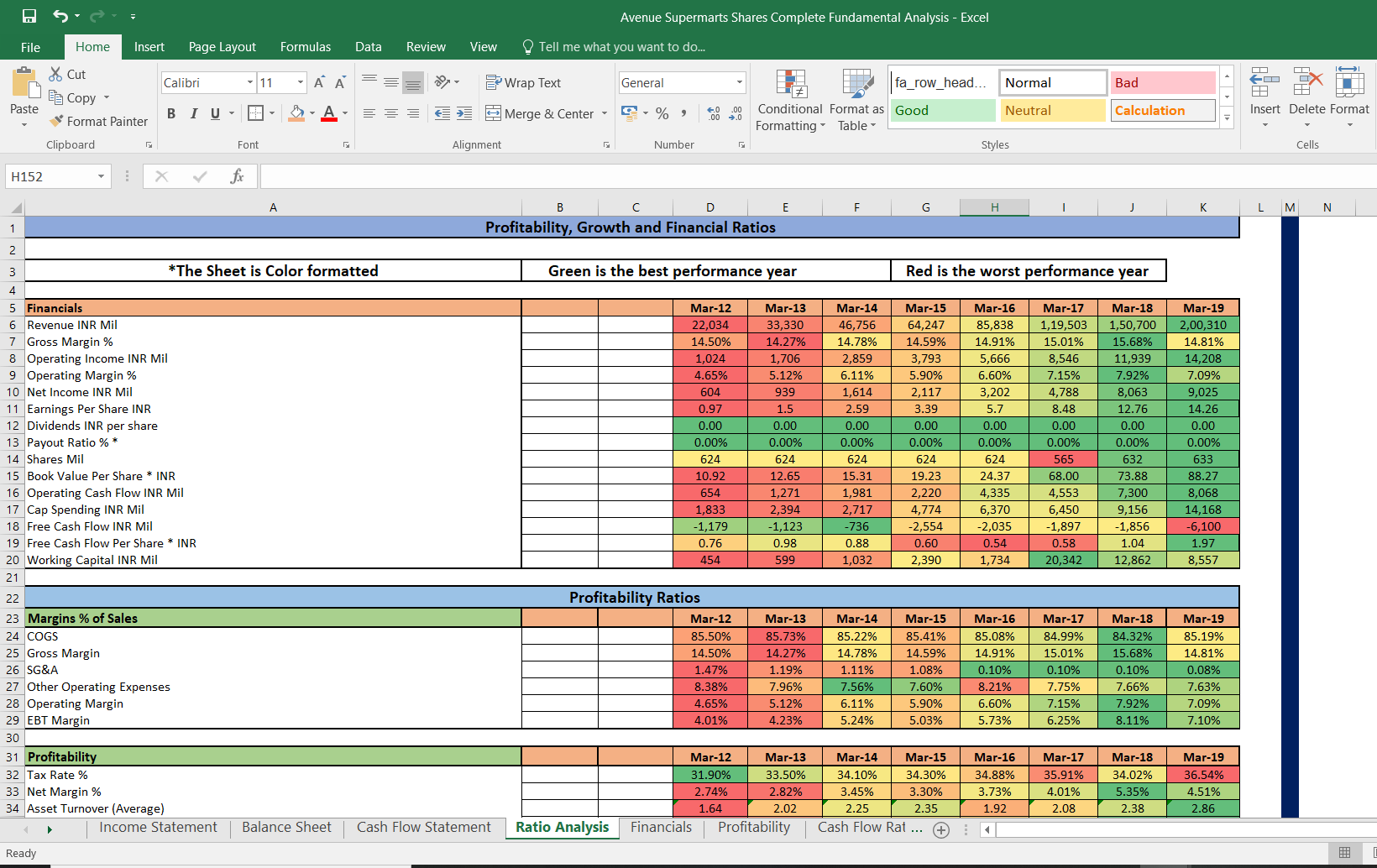This screenshot has width=1377, height=868.
Task: Switch to the Cash Flow Statement sheet
Action: (x=423, y=828)
